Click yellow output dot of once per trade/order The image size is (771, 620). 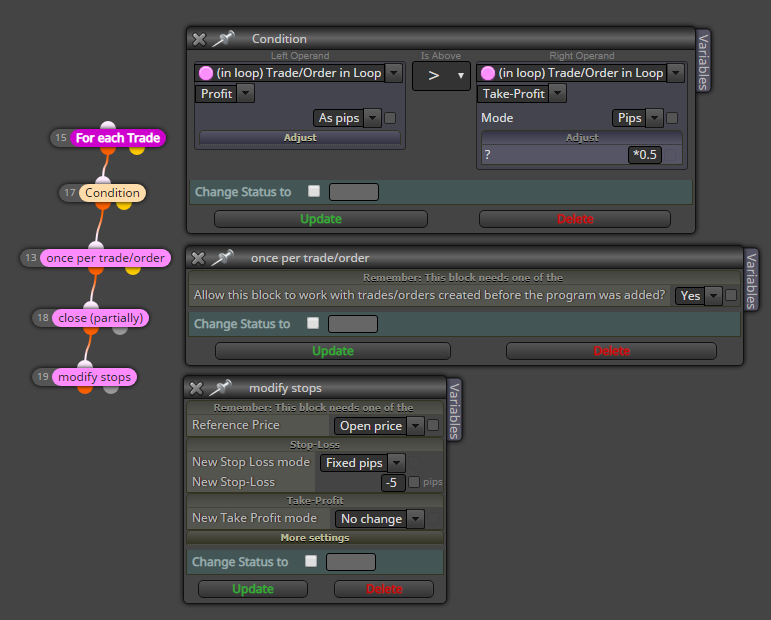133,270
